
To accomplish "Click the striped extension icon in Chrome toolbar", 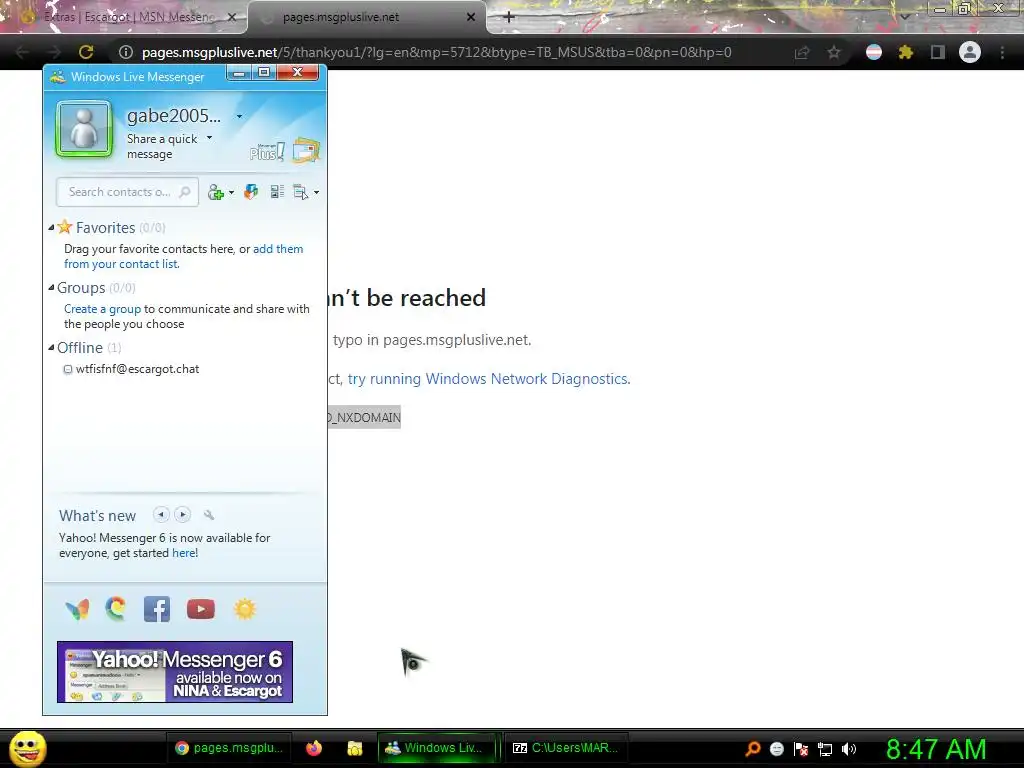I will point(874,52).
